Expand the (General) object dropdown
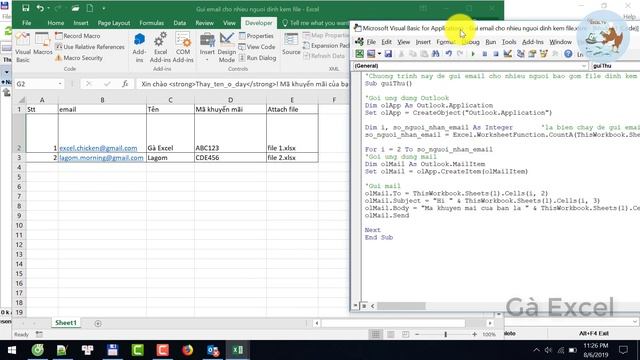 tap(584, 66)
